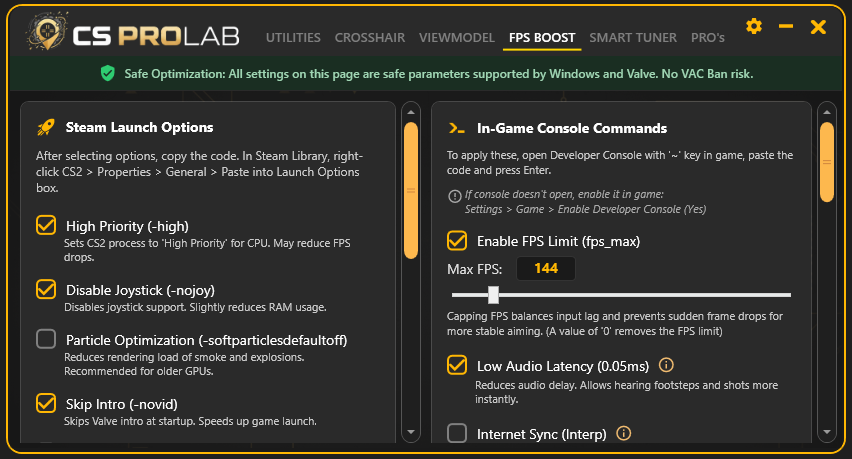Image resolution: width=852 pixels, height=459 pixels.
Task: Switch to the UTILITIES tab
Action: point(293,37)
